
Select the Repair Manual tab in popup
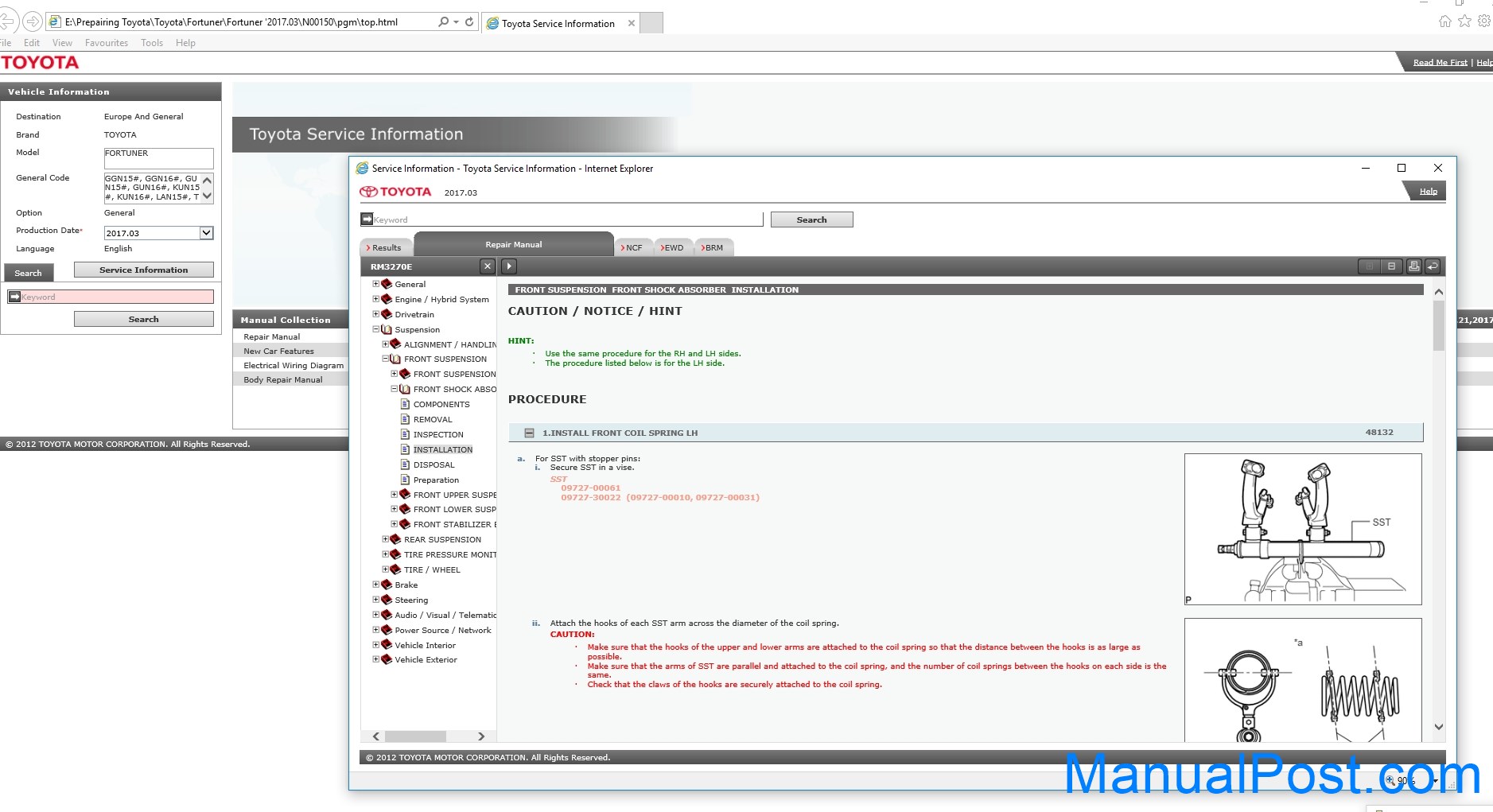514,244
